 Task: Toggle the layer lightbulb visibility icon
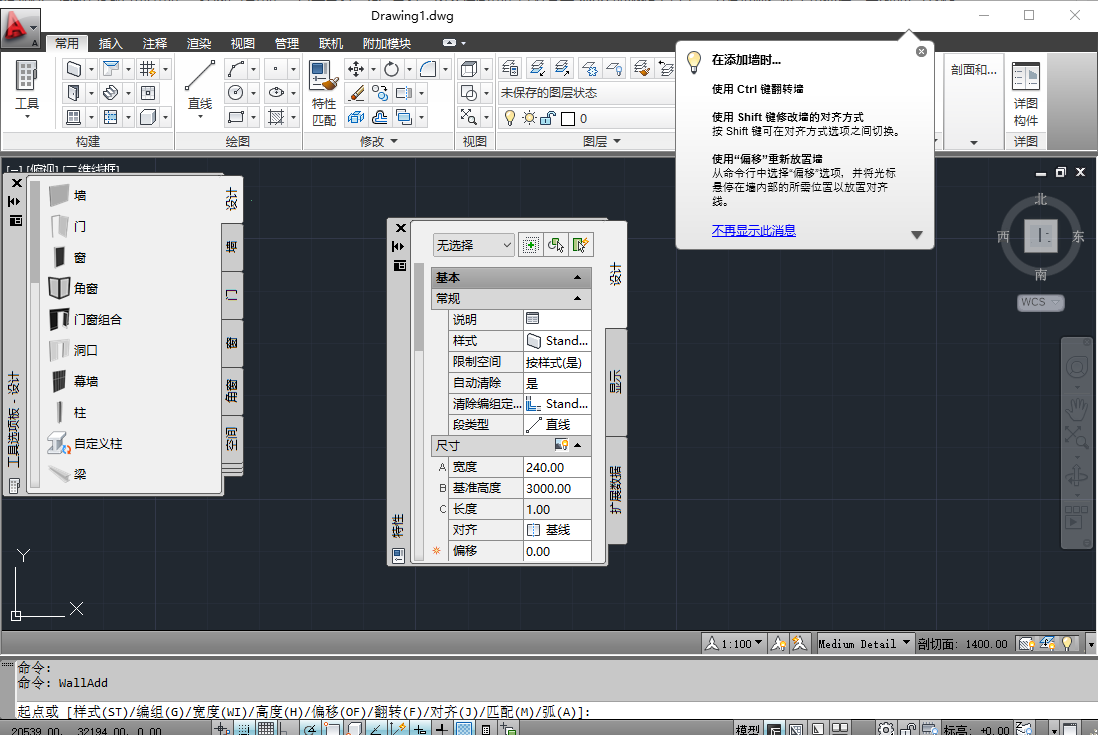510,118
